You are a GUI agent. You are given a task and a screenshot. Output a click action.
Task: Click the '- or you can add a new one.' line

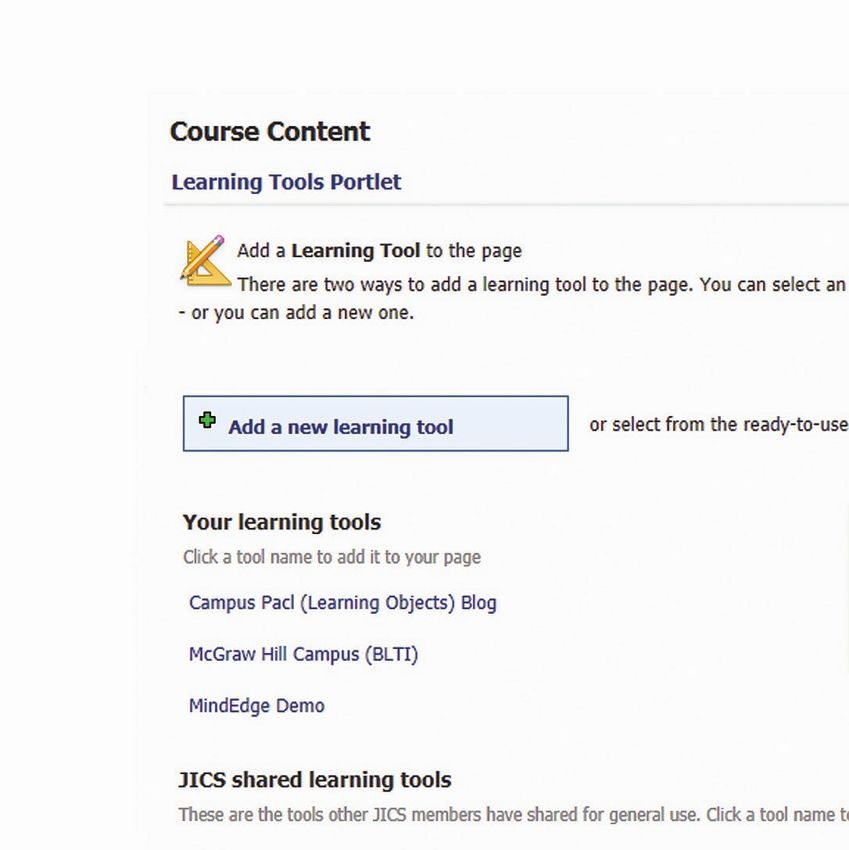296,313
